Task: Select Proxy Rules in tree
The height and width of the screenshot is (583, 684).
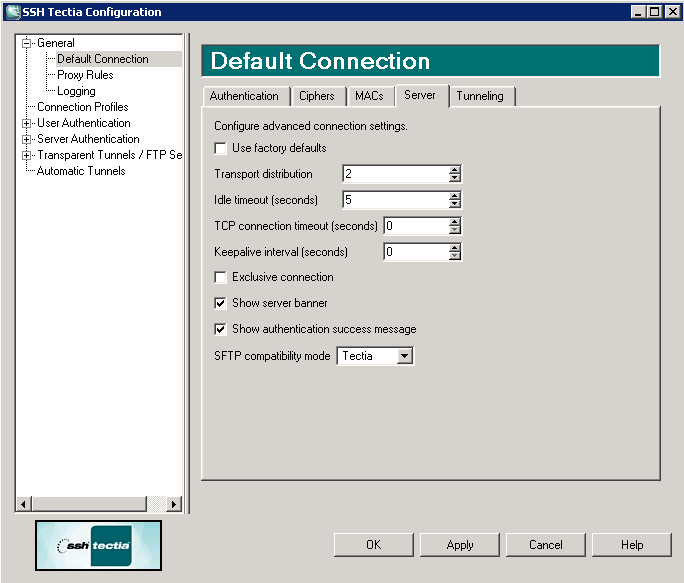Action: point(85,75)
